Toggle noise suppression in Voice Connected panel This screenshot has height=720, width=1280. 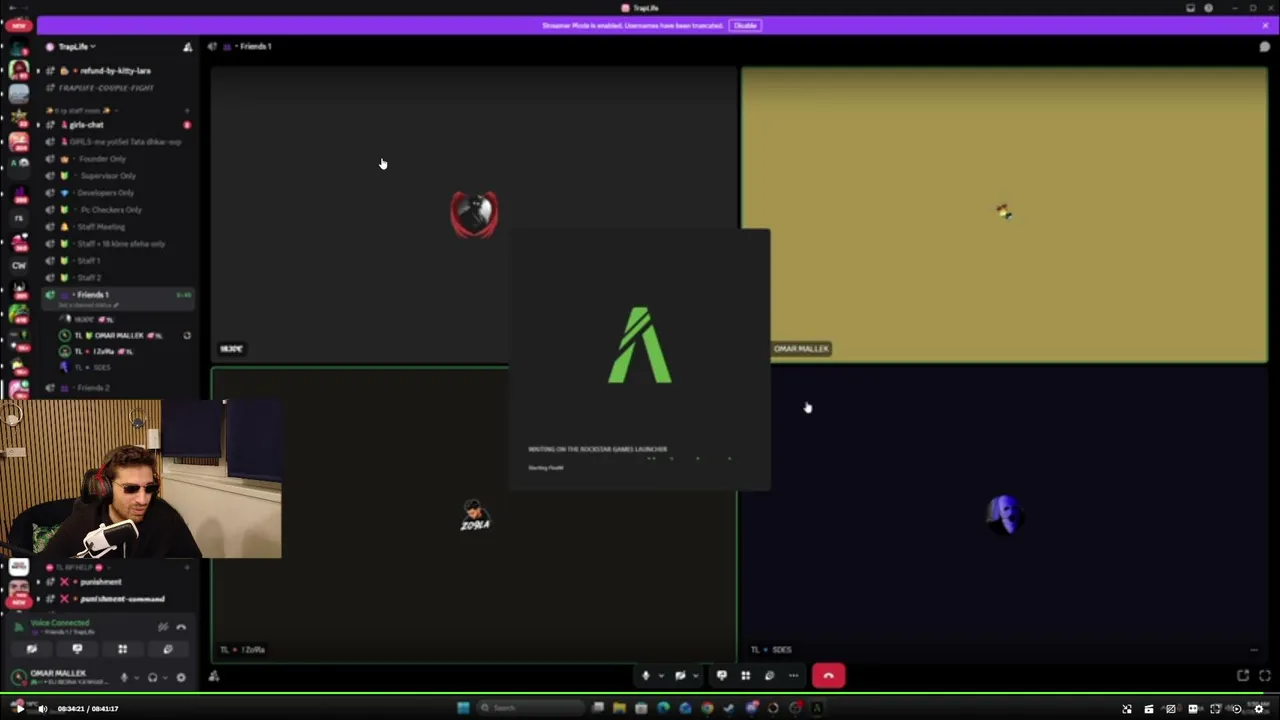click(x=163, y=627)
